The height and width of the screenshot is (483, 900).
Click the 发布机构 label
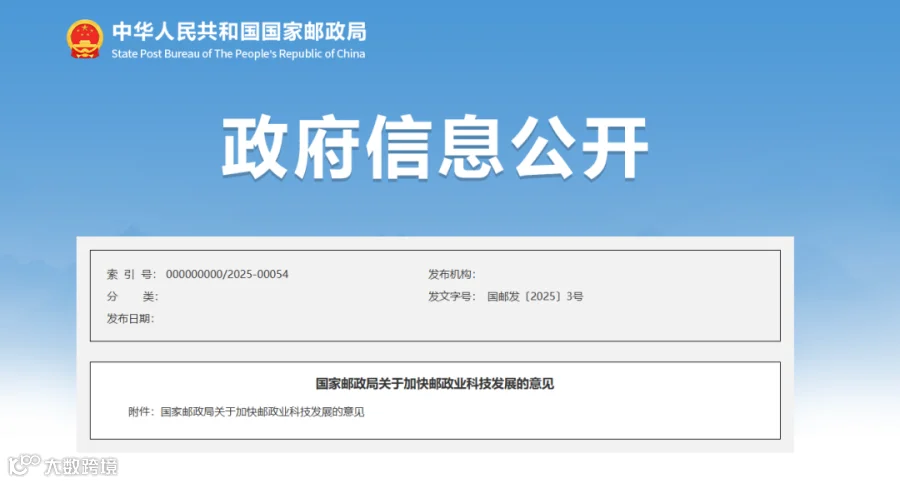(452, 275)
